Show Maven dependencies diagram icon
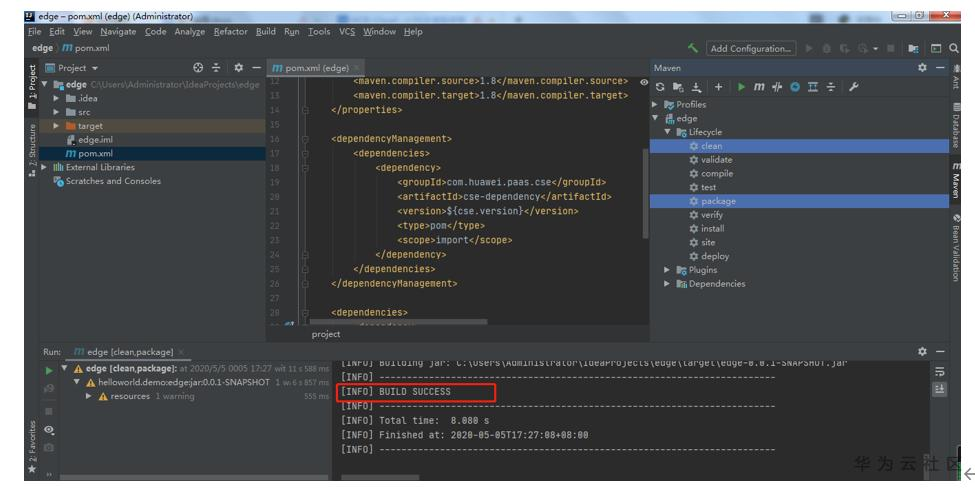The height and width of the screenshot is (489, 975). click(813, 87)
